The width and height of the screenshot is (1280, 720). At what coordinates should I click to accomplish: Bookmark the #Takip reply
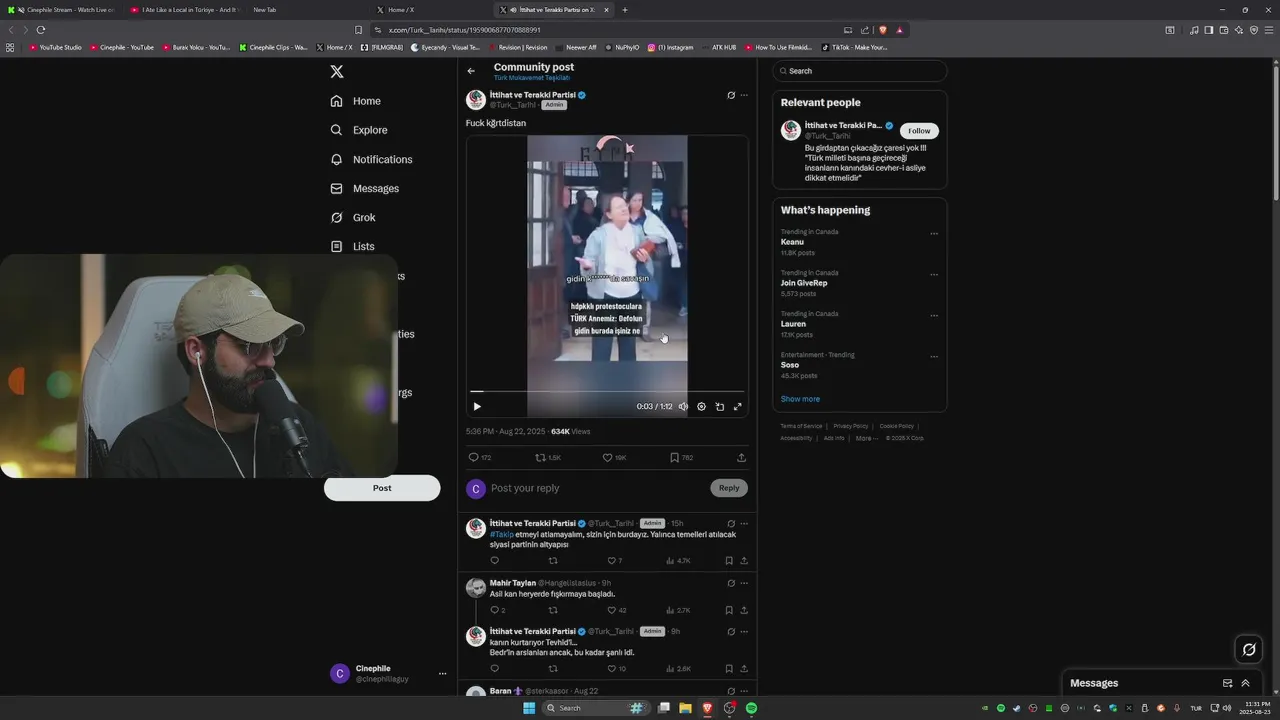[729, 561]
